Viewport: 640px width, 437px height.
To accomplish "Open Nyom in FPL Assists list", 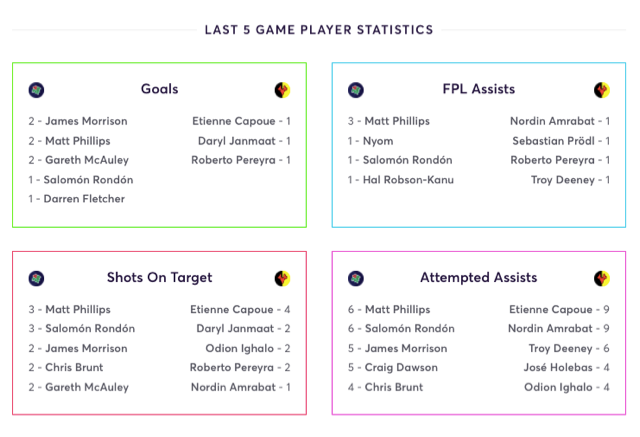I will coord(378,141).
